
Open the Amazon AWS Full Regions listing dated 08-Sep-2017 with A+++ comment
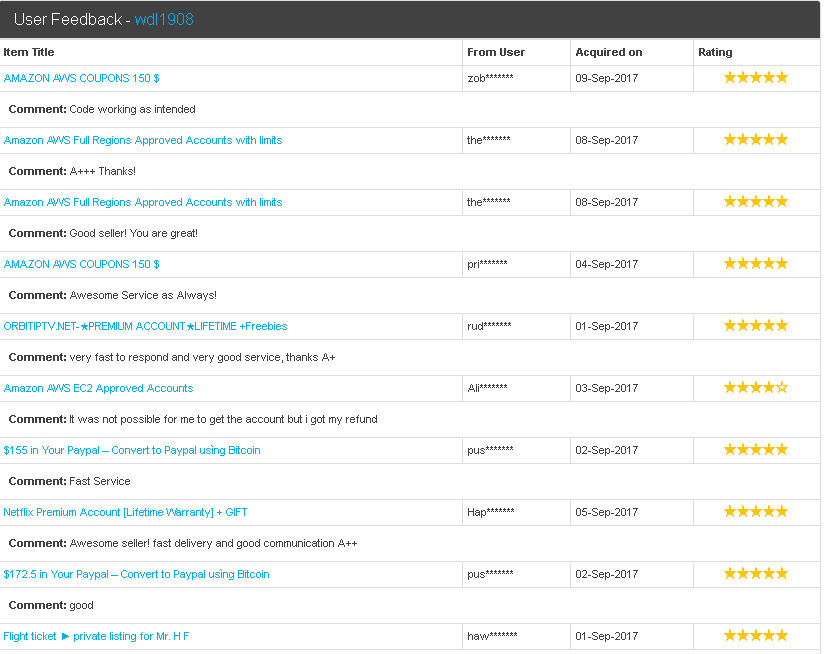click(143, 140)
